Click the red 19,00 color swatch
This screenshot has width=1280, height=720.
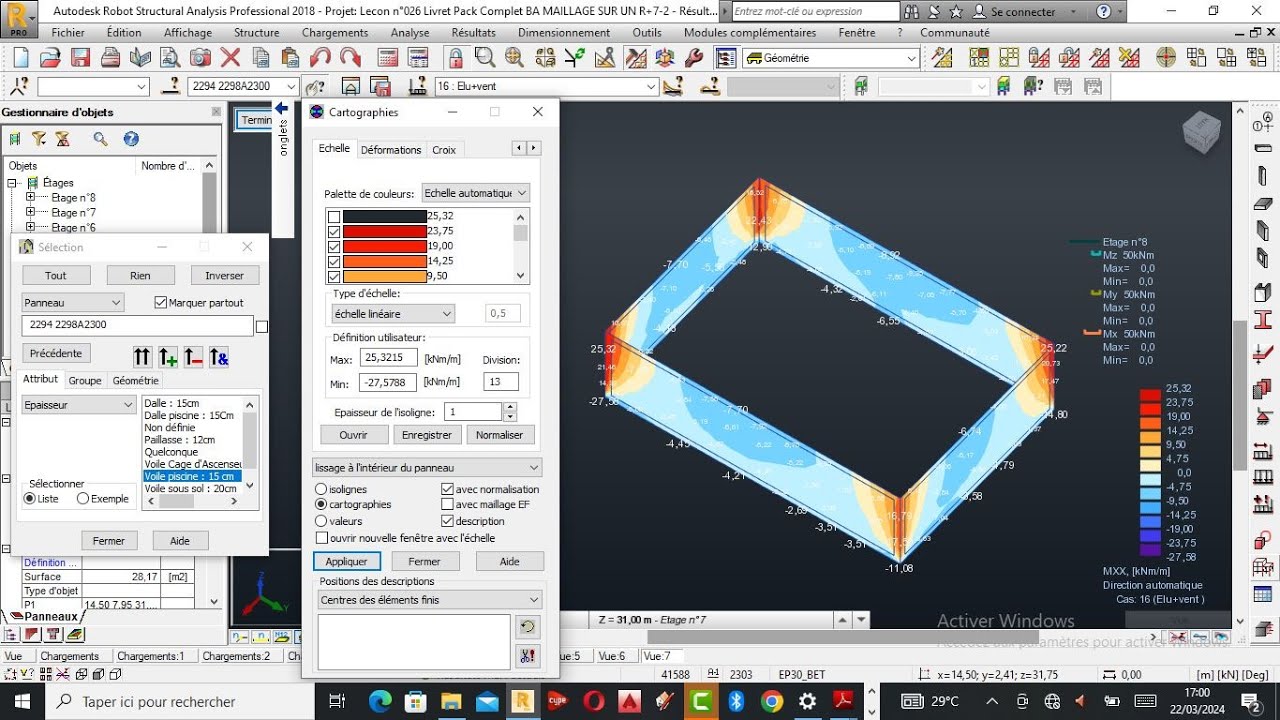(384, 246)
